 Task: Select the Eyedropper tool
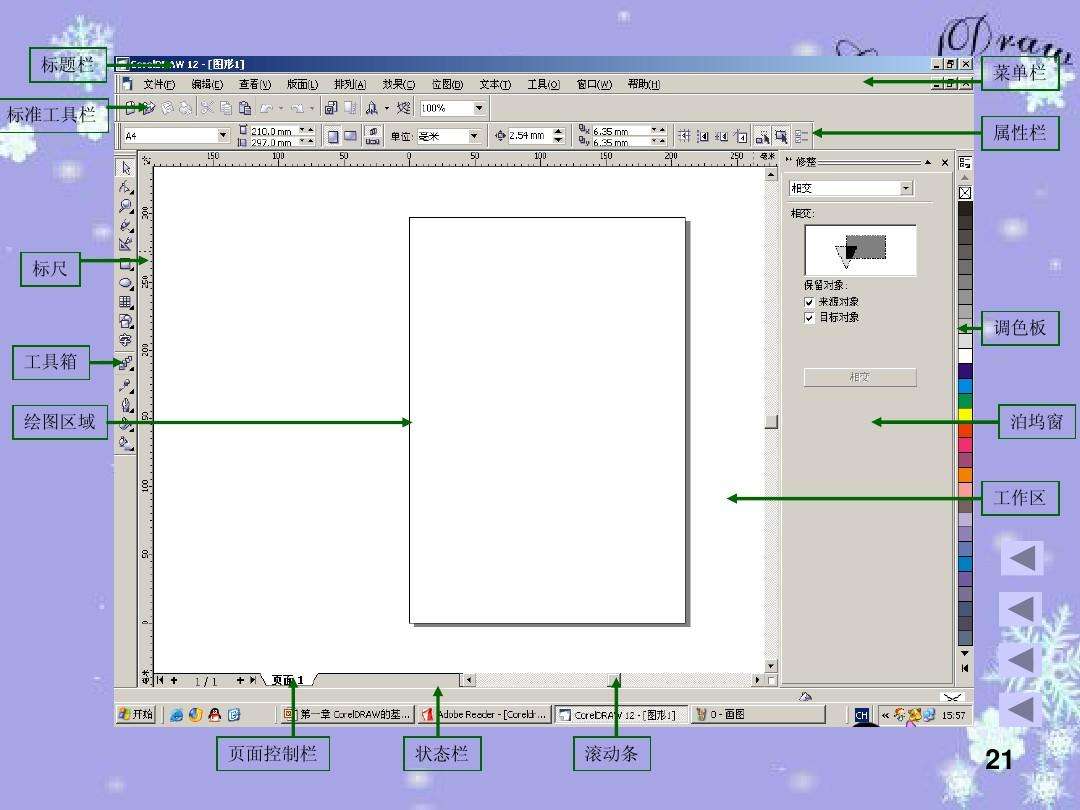pos(126,385)
